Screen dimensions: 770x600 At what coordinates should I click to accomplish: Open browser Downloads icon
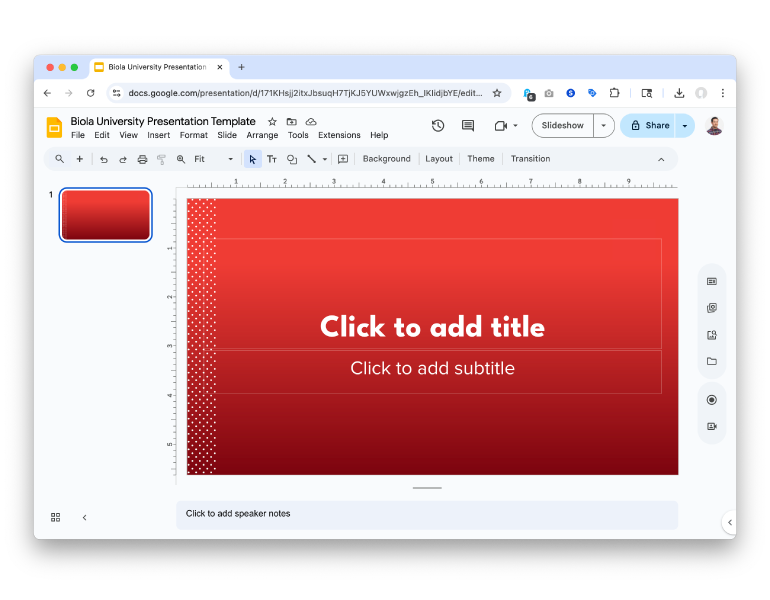[679, 93]
